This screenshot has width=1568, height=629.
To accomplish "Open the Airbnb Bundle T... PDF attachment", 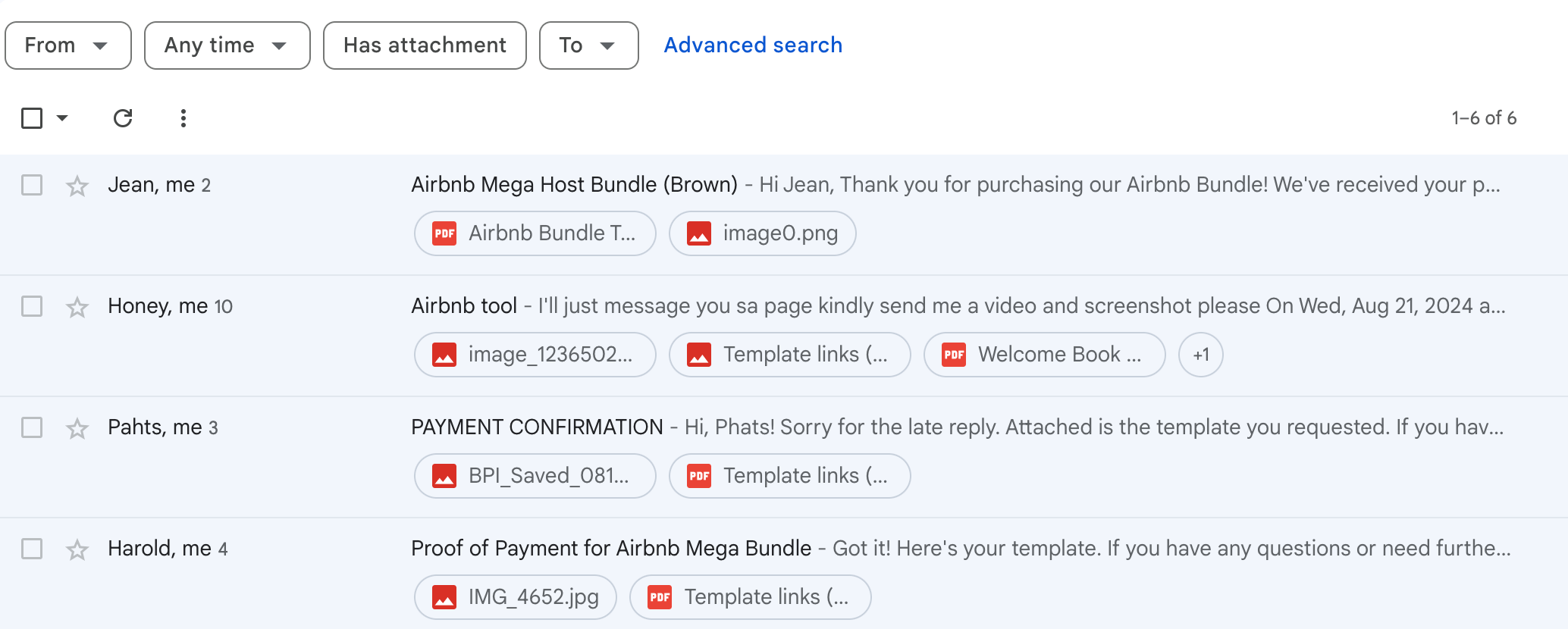I will (535, 233).
